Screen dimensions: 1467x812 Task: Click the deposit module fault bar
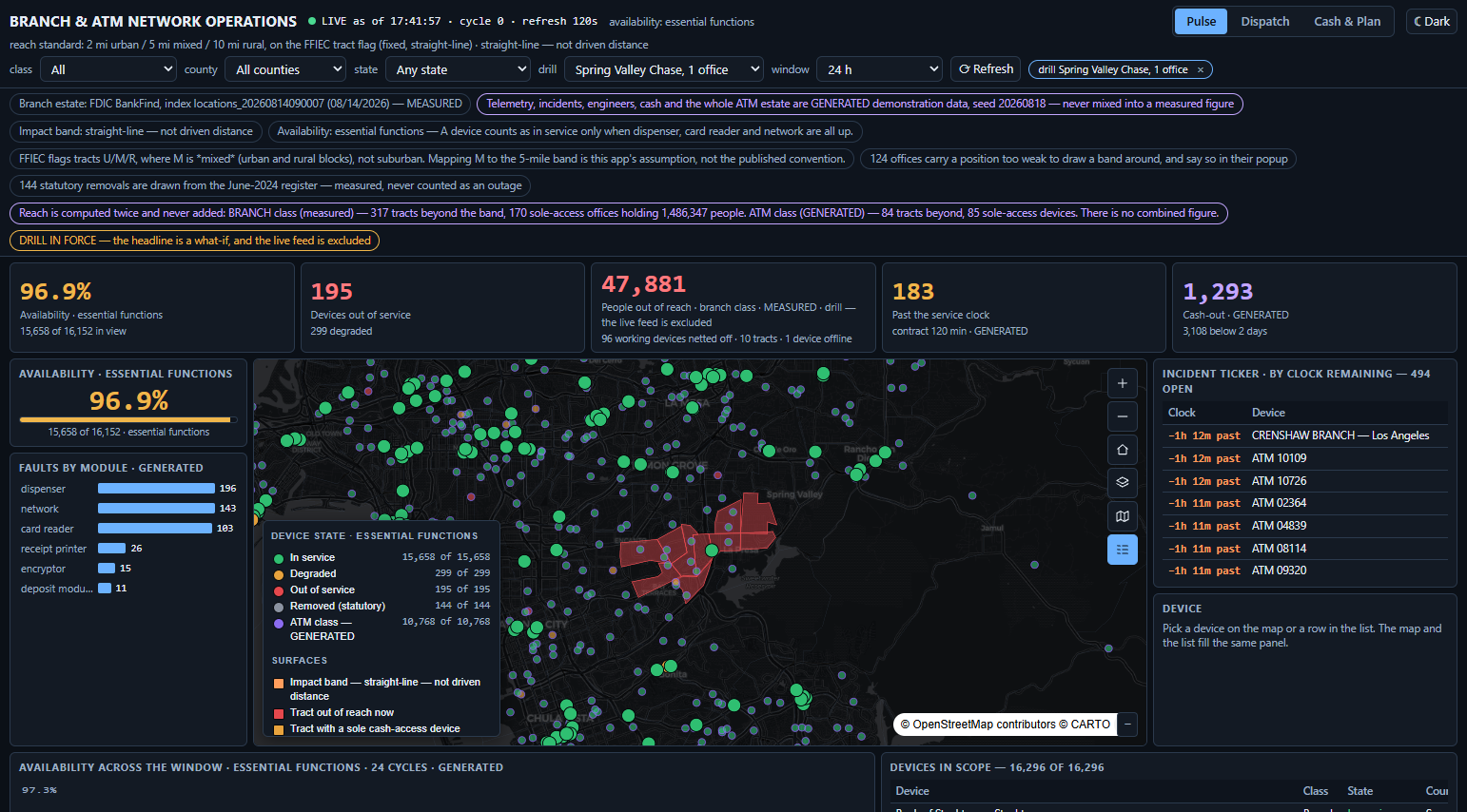point(105,589)
